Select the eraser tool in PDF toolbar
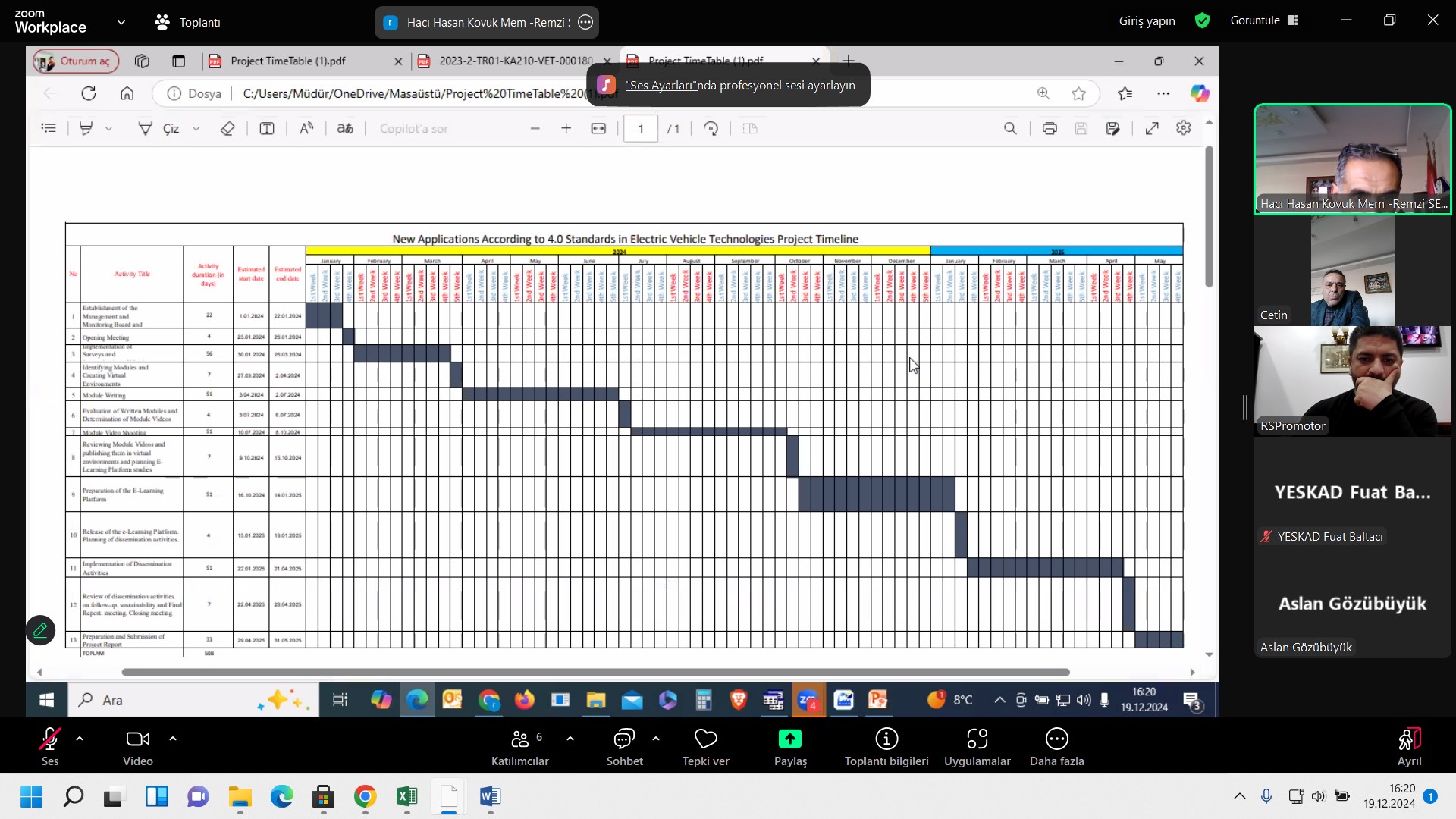 [x=227, y=129]
